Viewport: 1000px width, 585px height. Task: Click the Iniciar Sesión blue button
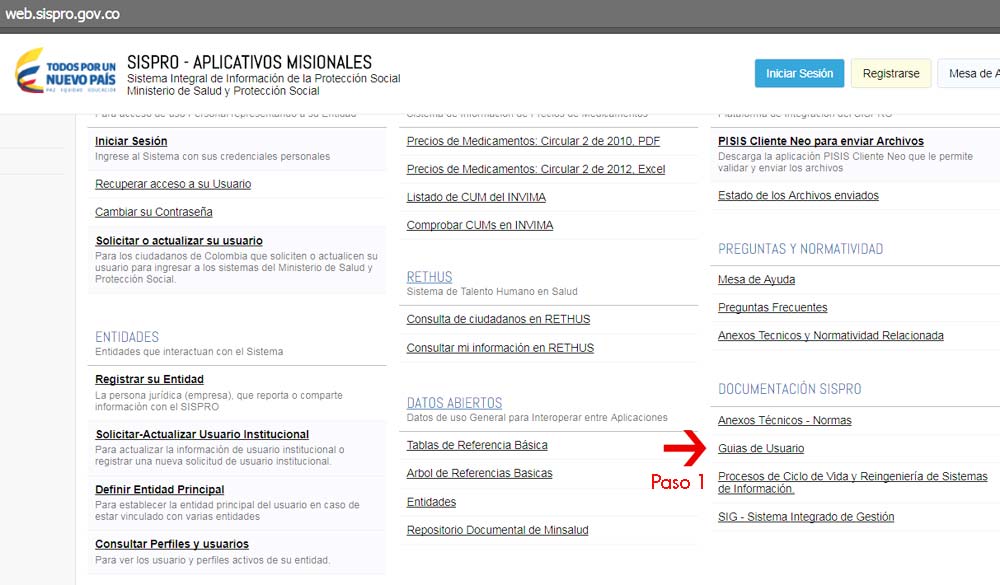point(799,74)
